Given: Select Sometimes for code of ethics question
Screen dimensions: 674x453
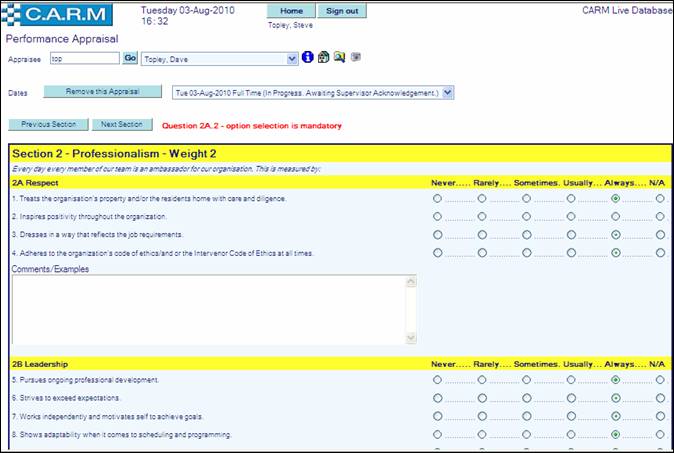Looking at the screenshot, I should coord(526,253).
